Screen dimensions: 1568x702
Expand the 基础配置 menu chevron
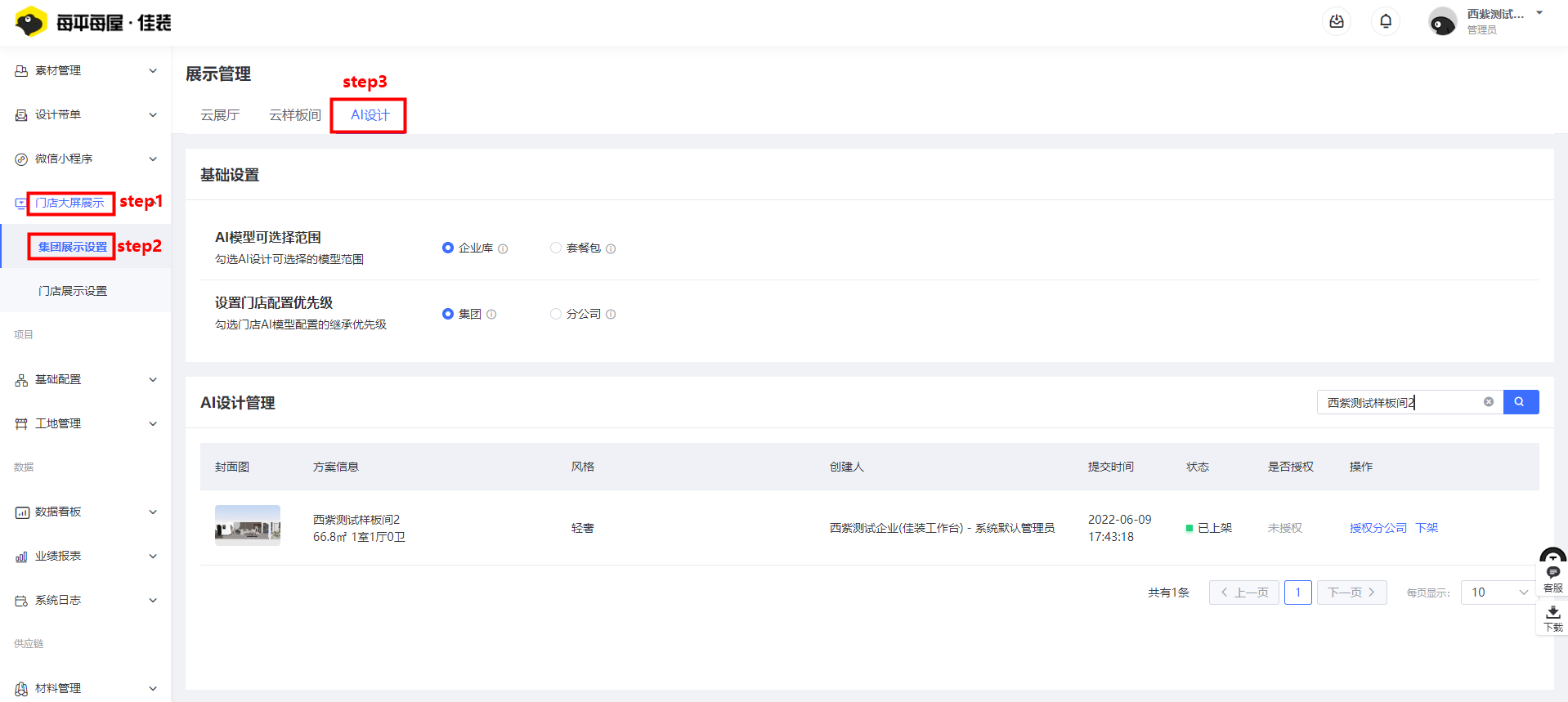pyautogui.click(x=153, y=380)
